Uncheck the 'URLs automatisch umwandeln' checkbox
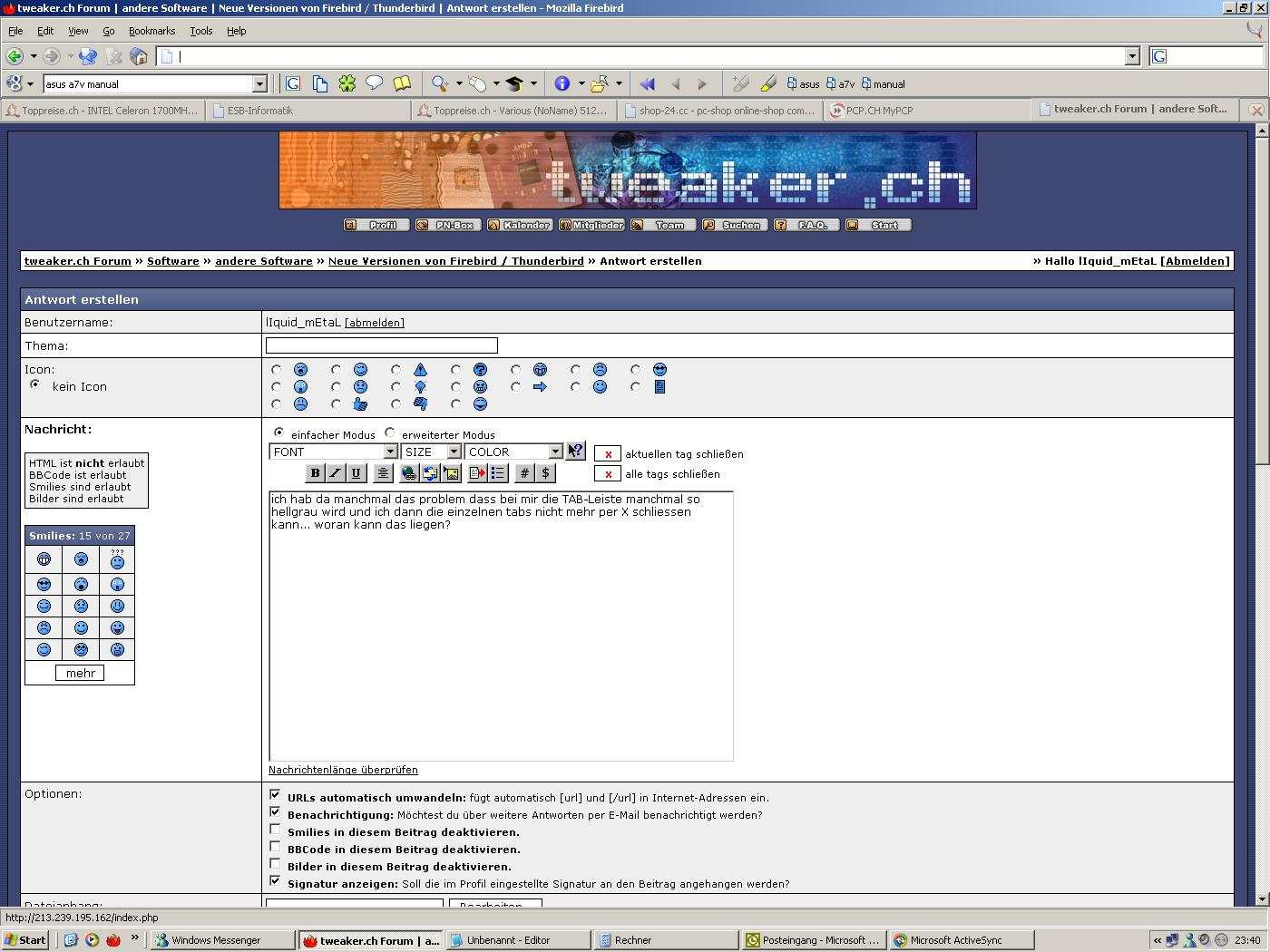Viewport: 1270px width, 952px height. pyautogui.click(x=275, y=795)
